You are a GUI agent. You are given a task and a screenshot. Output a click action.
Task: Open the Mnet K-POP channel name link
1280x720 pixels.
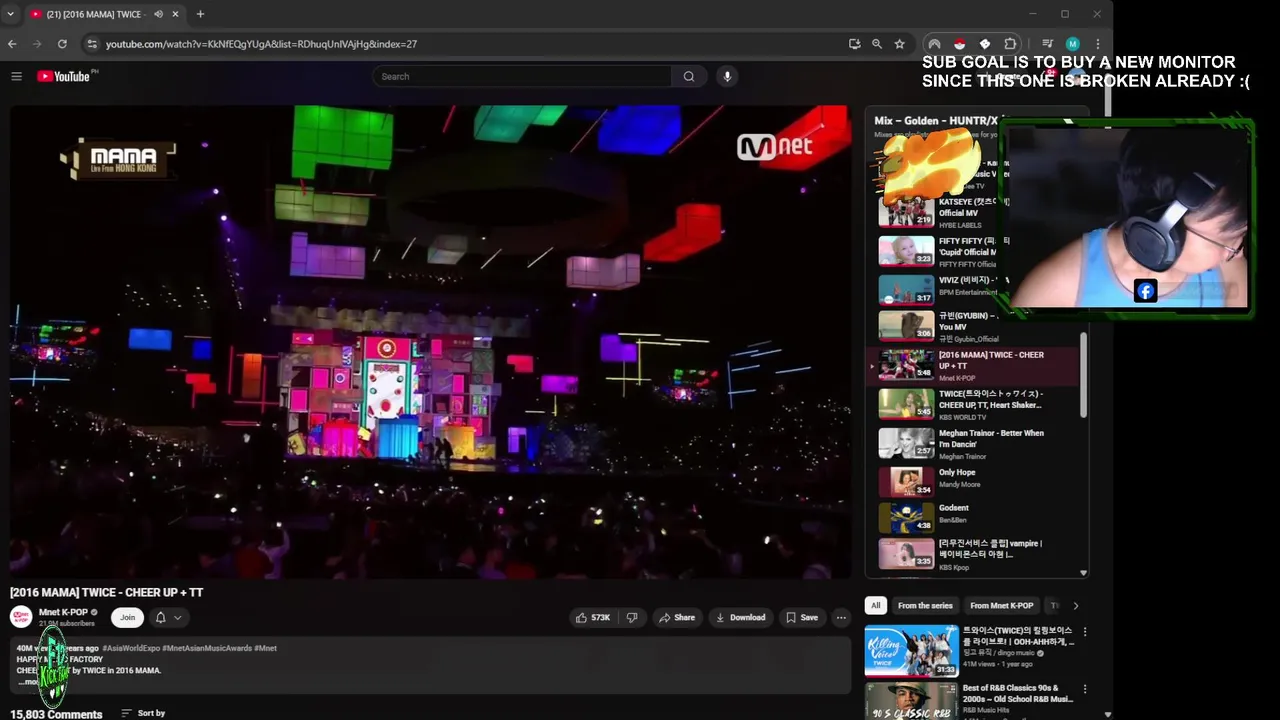pyautogui.click(x=62, y=612)
